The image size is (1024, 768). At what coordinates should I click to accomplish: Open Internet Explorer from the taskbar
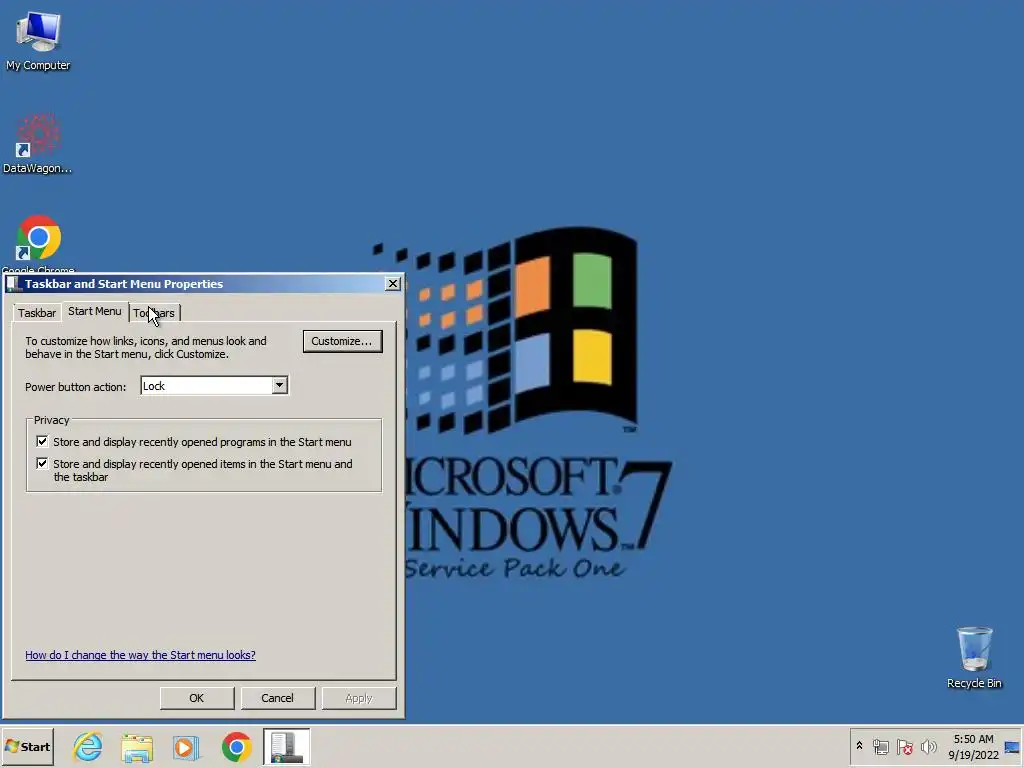(x=88, y=746)
